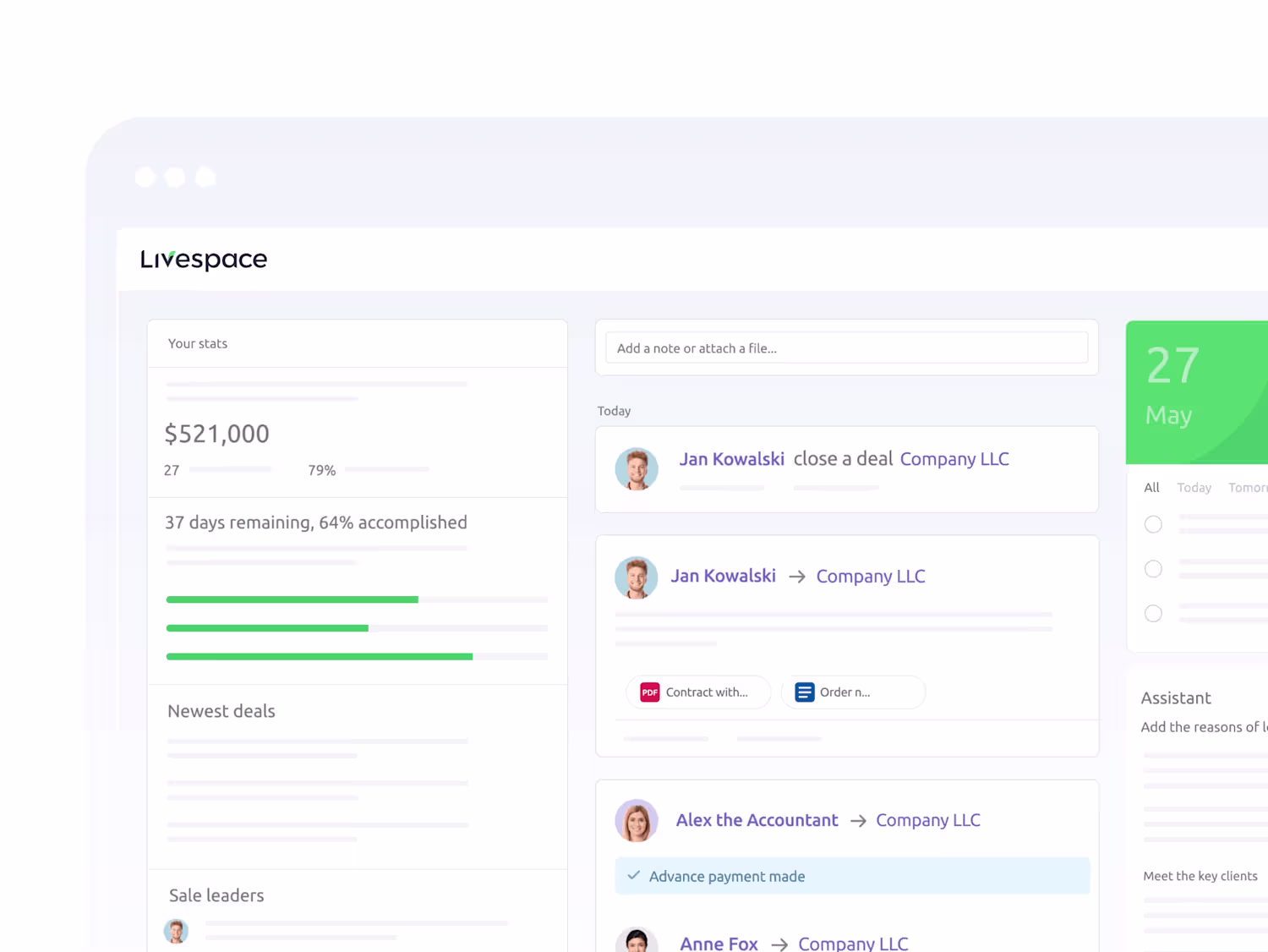
Task: Click the 79% figure in Your stats
Action: click(x=322, y=470)
